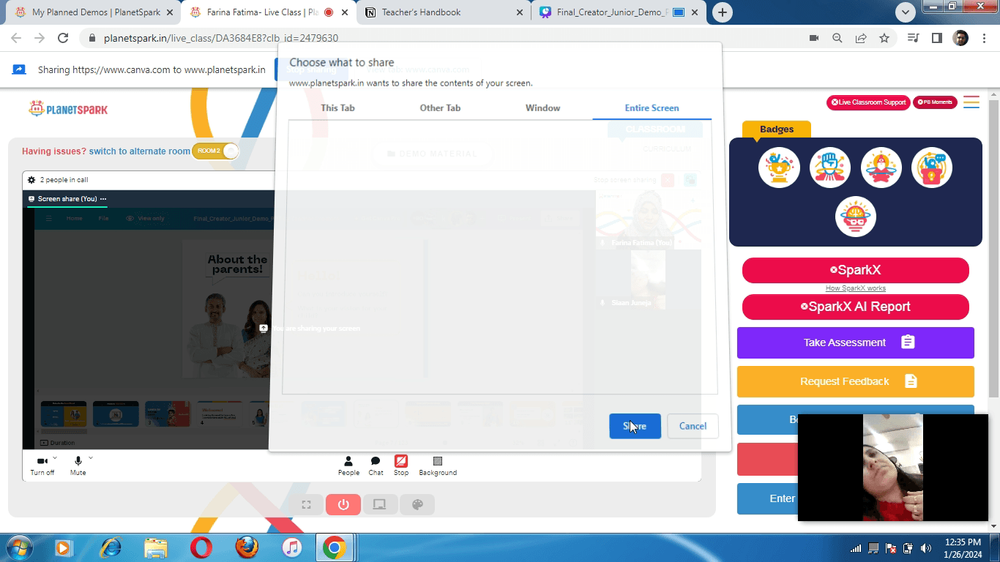Open PS Moments button
This screenshot has height=562, width=1000.
pos(935,102)
